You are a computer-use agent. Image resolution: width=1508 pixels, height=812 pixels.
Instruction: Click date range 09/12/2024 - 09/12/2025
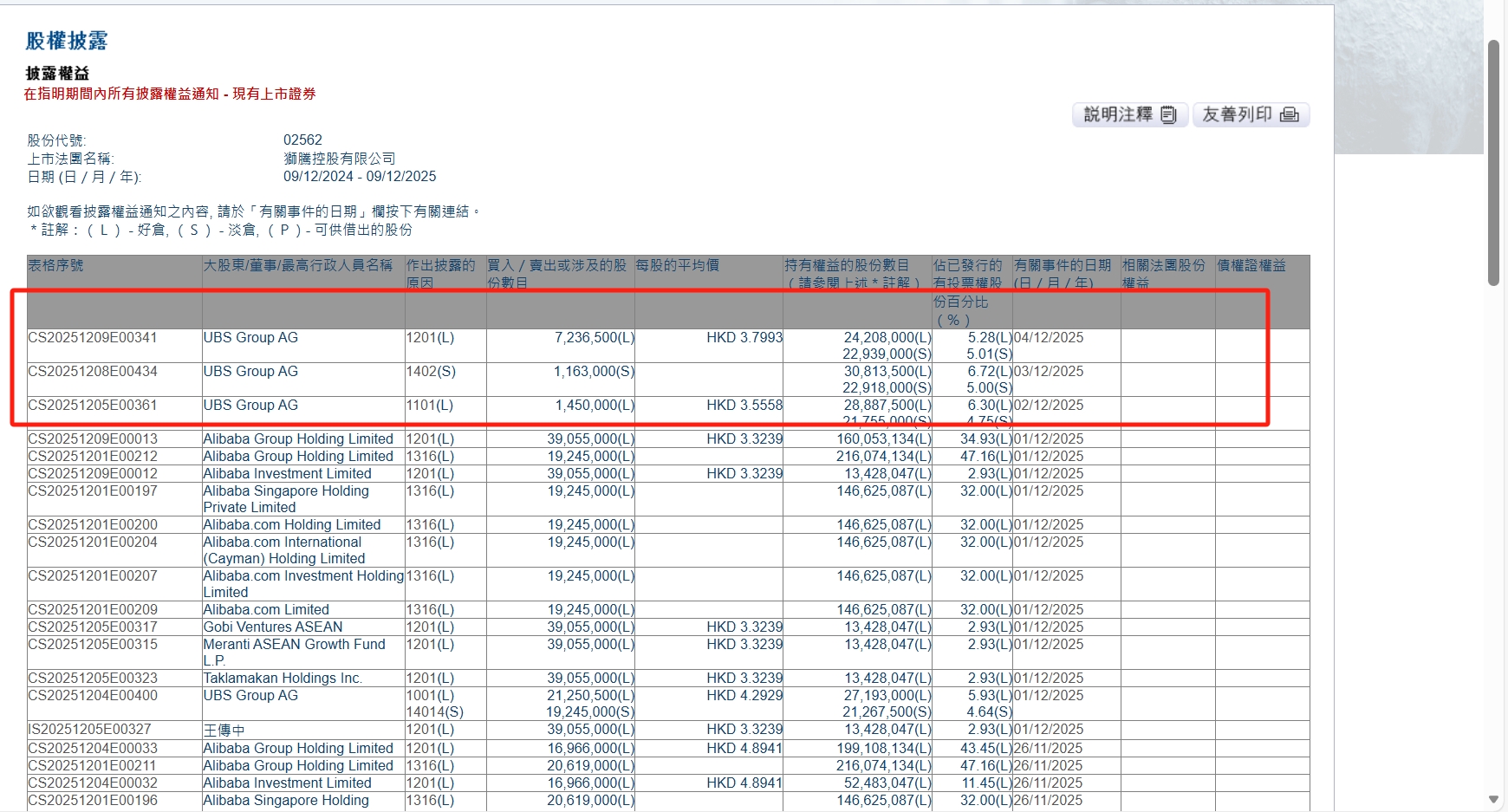tap(360, 176)
